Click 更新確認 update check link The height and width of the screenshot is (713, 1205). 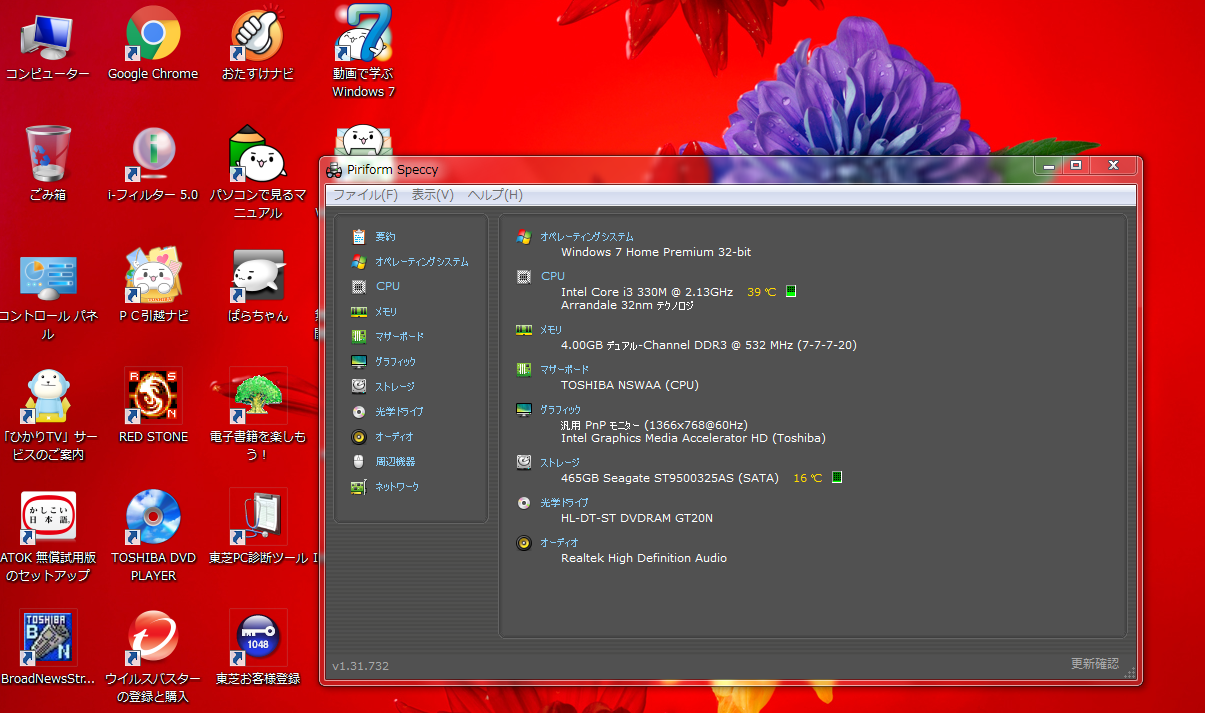point(1095,664)
